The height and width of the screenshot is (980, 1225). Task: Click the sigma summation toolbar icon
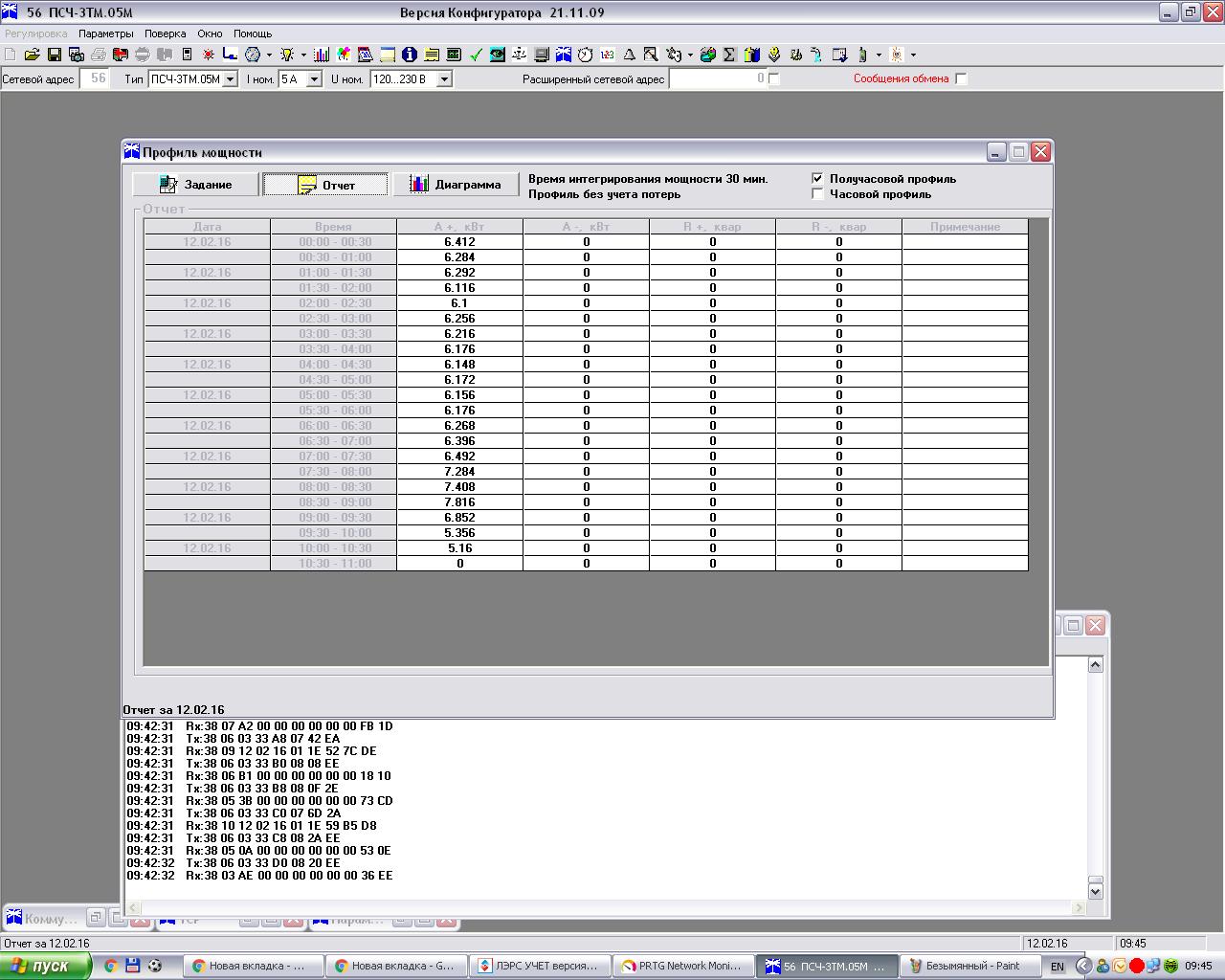(x=729, y=55)
